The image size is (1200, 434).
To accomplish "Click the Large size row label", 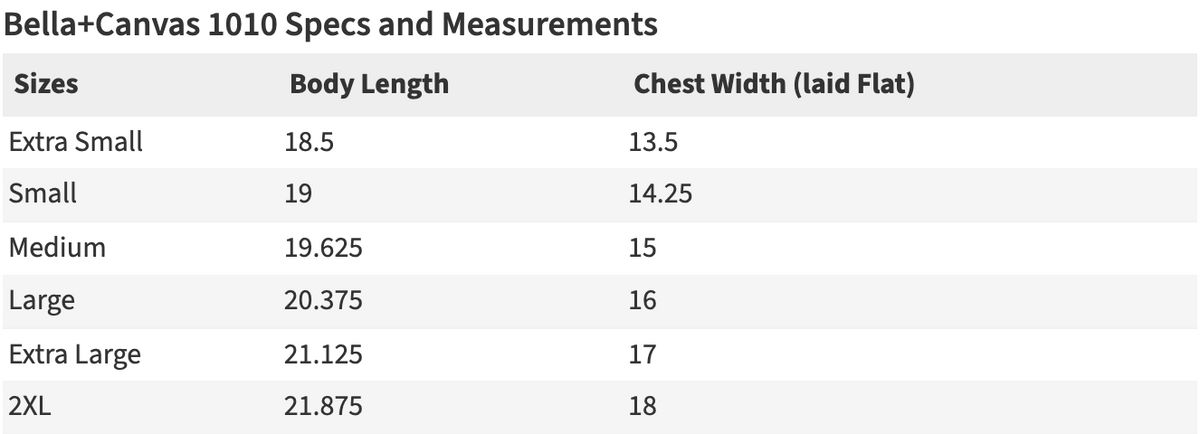I will (x=41, y=300).
